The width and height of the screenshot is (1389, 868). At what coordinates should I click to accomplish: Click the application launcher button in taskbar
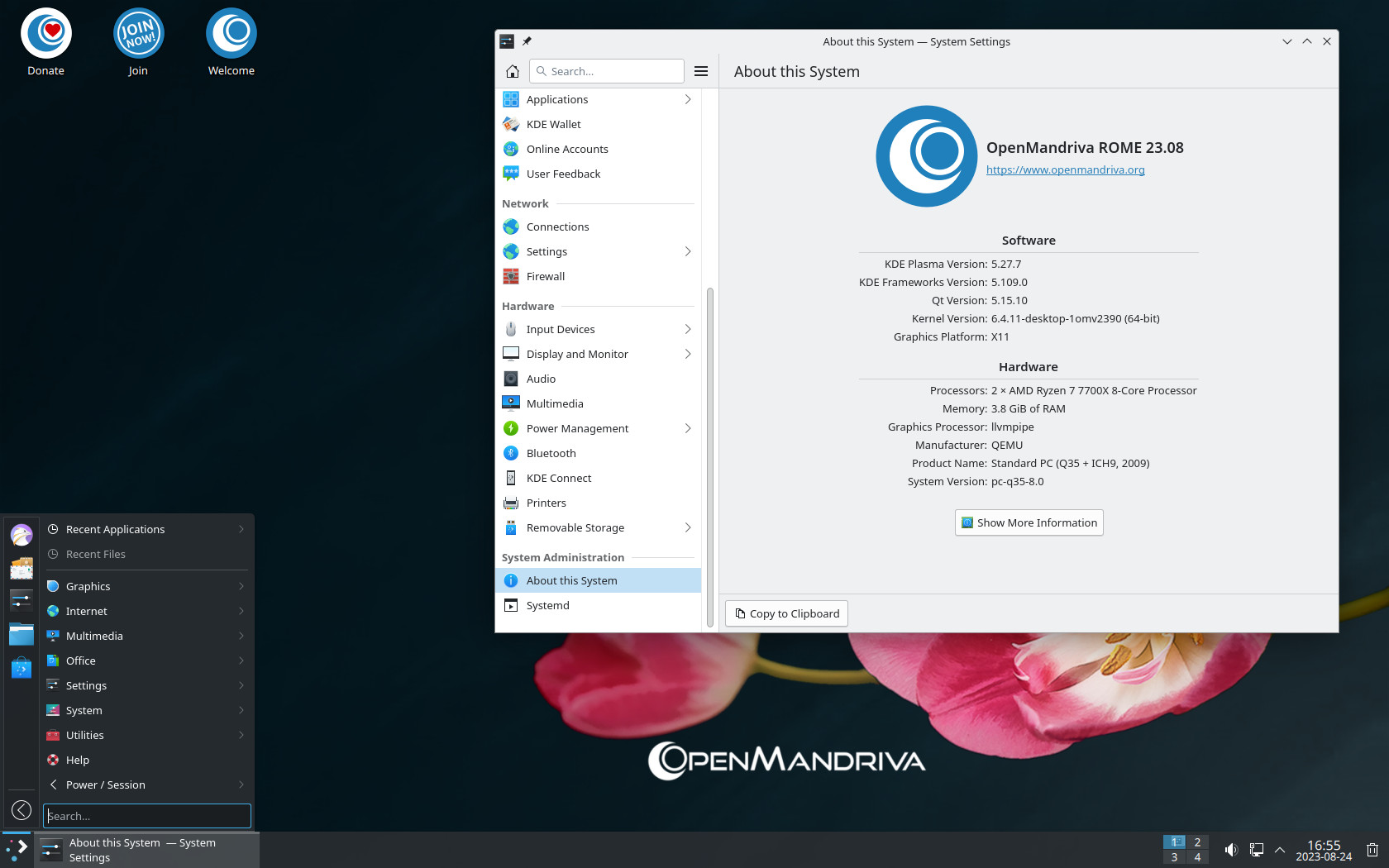click(17, 850)
